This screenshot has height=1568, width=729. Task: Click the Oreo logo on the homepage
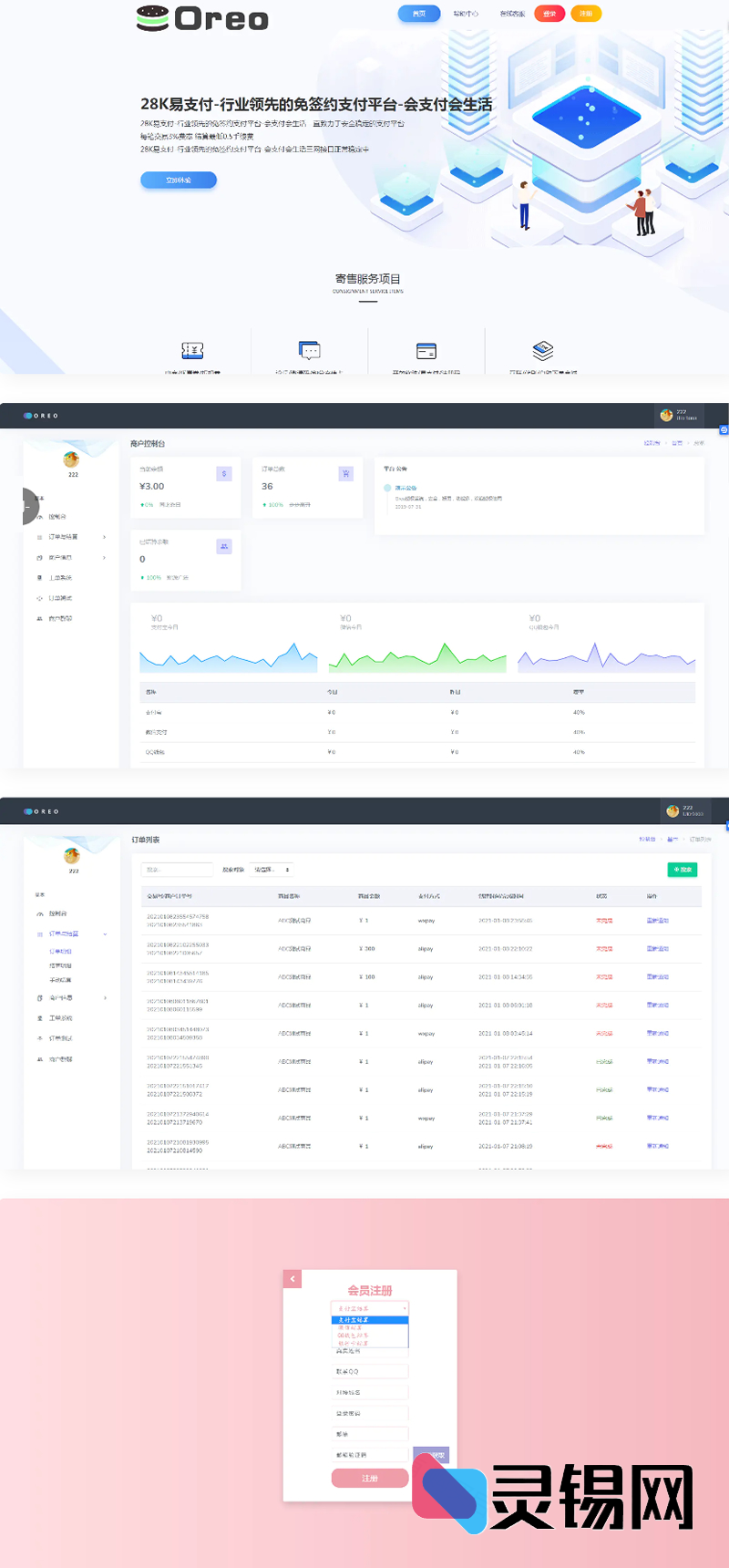(202, 18)
